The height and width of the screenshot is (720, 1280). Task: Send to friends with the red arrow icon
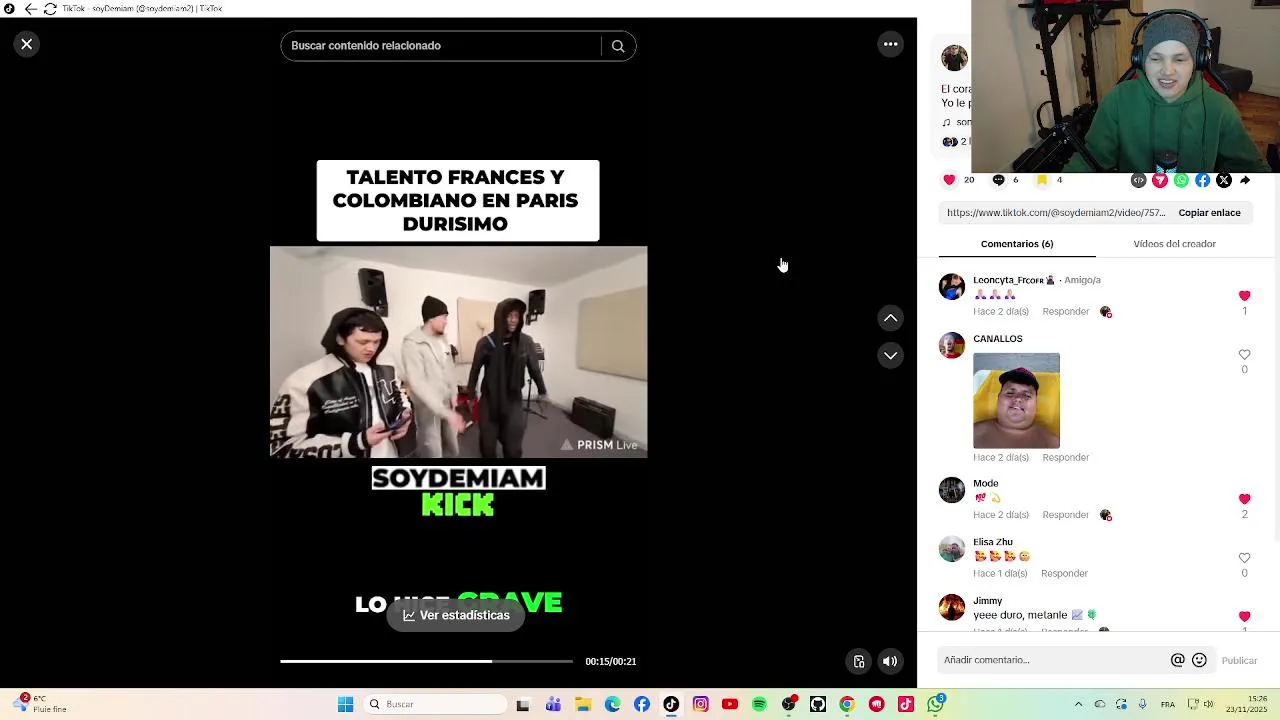point(1160,180)
